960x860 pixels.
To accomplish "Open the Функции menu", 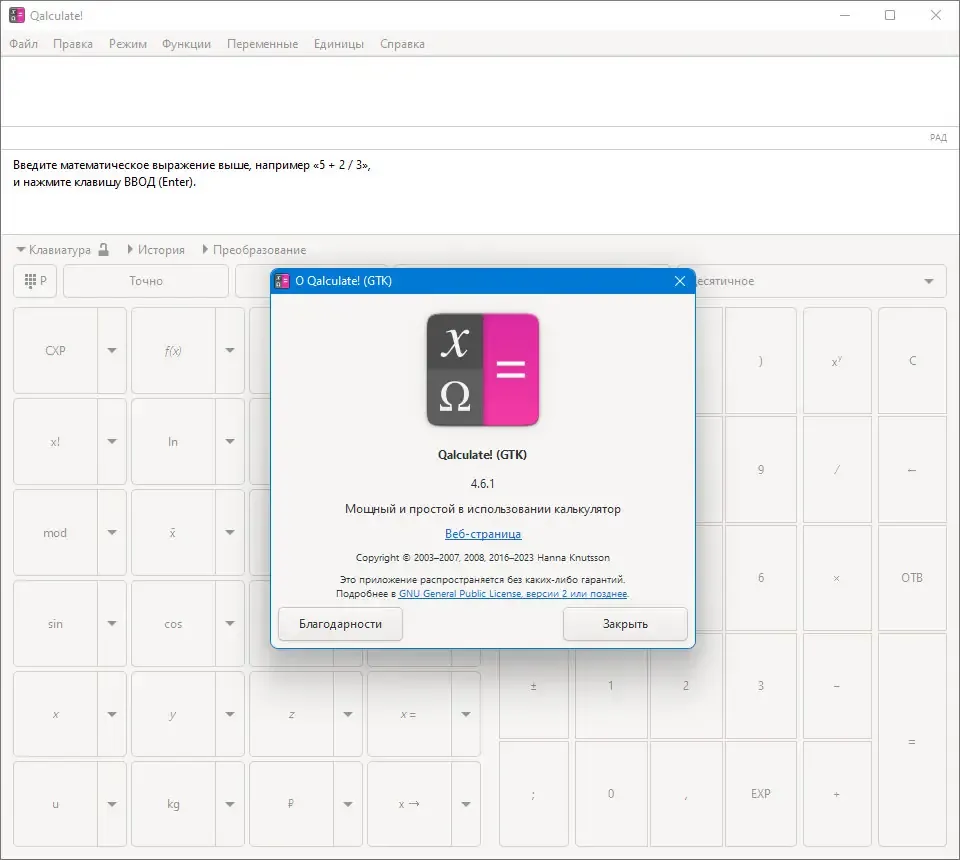I will coord(186,44).
